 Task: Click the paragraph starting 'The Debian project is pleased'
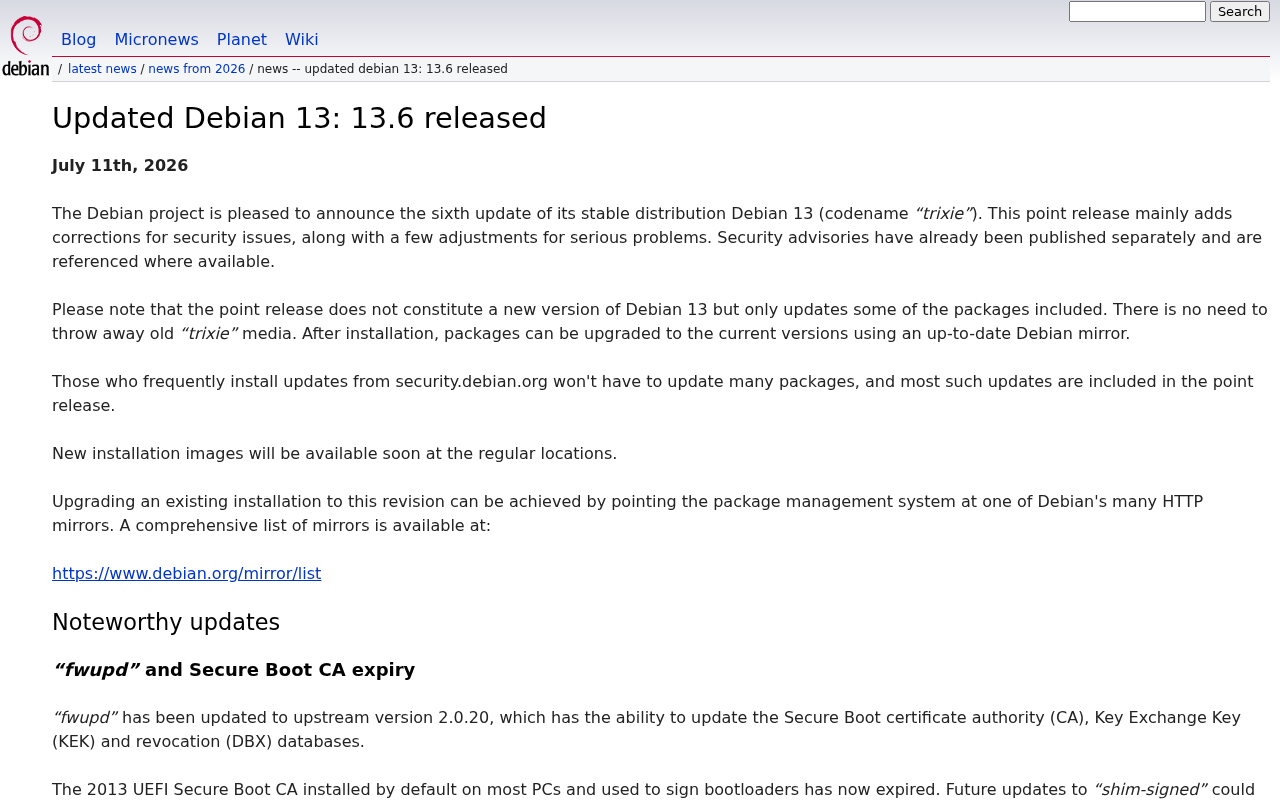coord(657,238)
